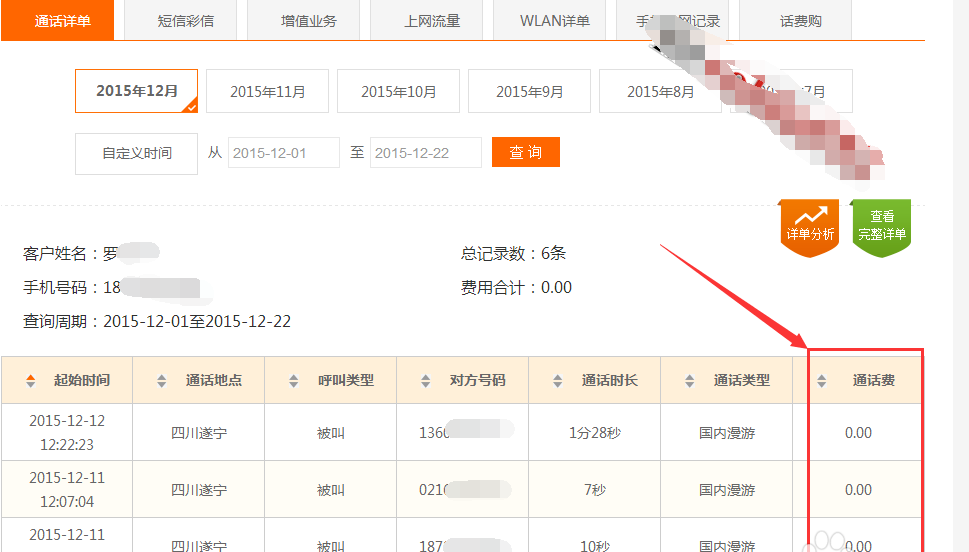
Task: Sort by 呼叫类型 column arrows
Action: point(294,381)
